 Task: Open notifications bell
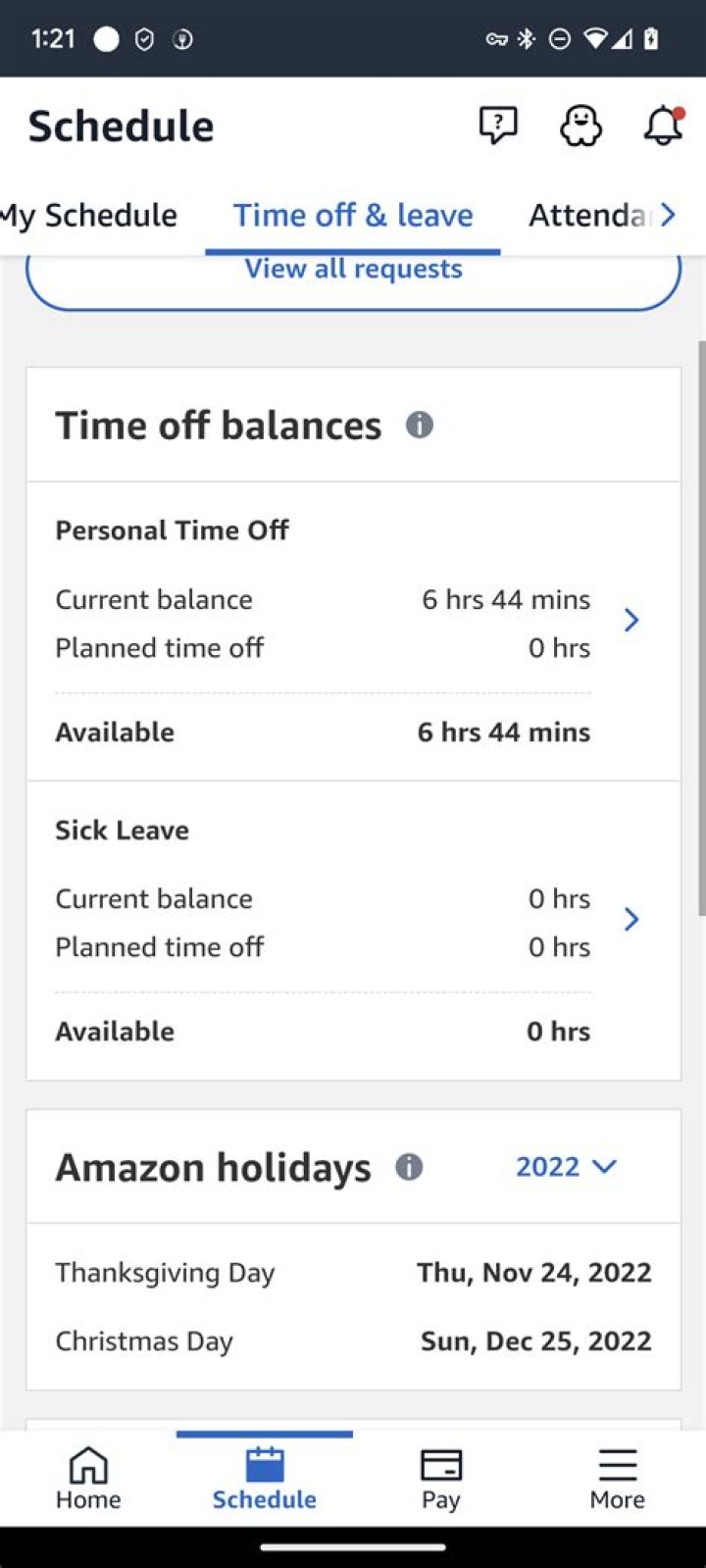click(x=663, y=126)
